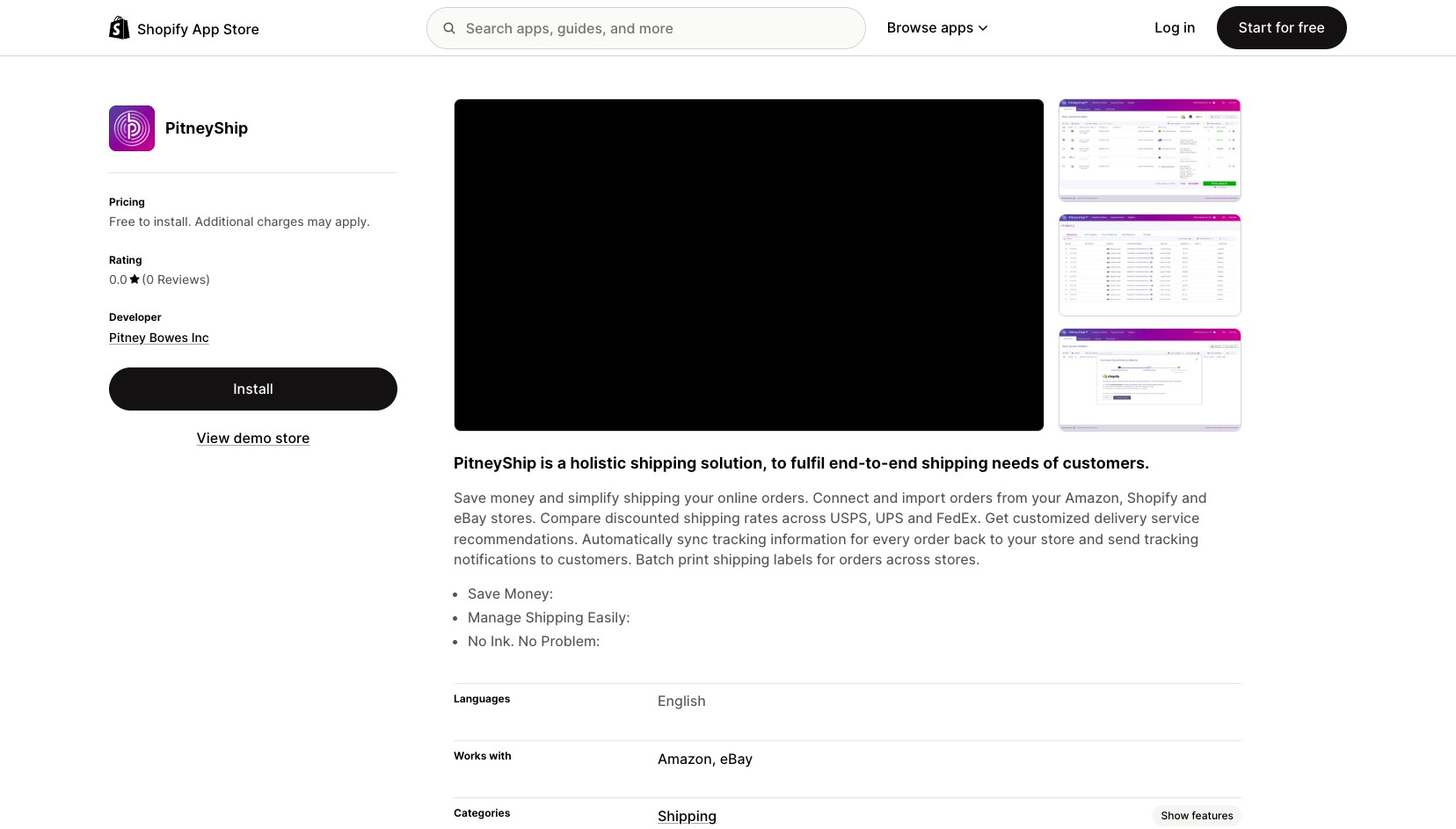1456x829 pixels.
Task: Click the Manage Shipping Easily: bullet
Action: tap(549, 618)
